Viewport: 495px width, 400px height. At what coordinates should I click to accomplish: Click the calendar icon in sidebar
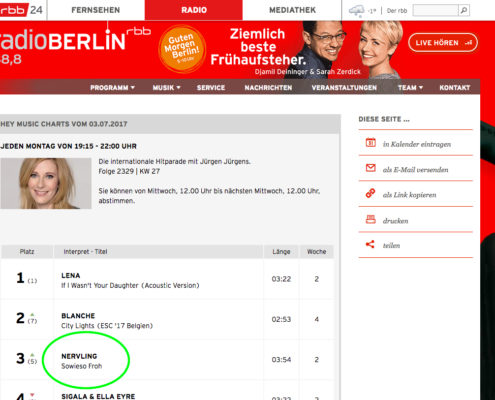click(370, 142)
